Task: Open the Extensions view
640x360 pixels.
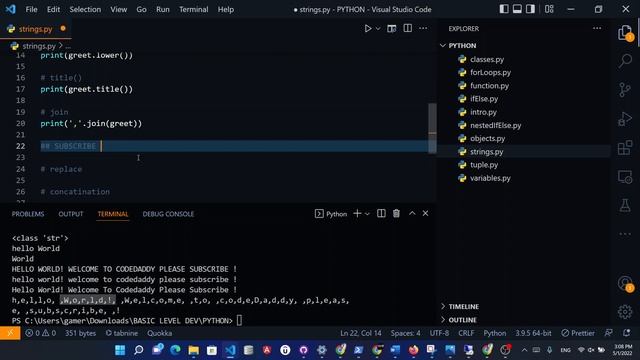Action: click(625, 148)
